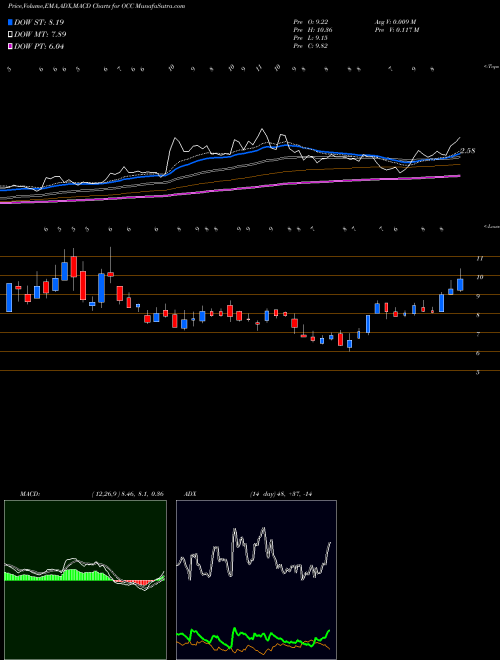
Task: Click the lowest blue candlestick near price 6
Action: pos(349,344)
